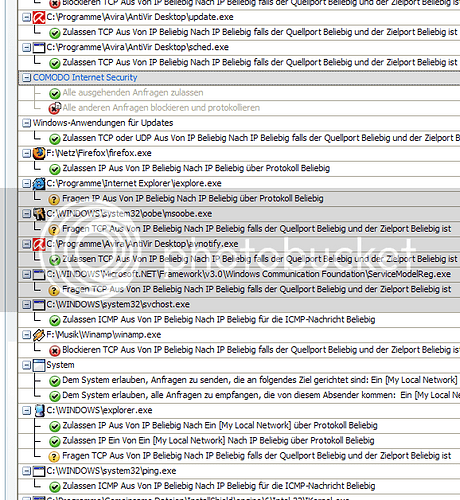The width and height of the screenshot is (460, 500).
Task: Click yellow ask icon under iexplore.exe
Action: tap(54, 199)
